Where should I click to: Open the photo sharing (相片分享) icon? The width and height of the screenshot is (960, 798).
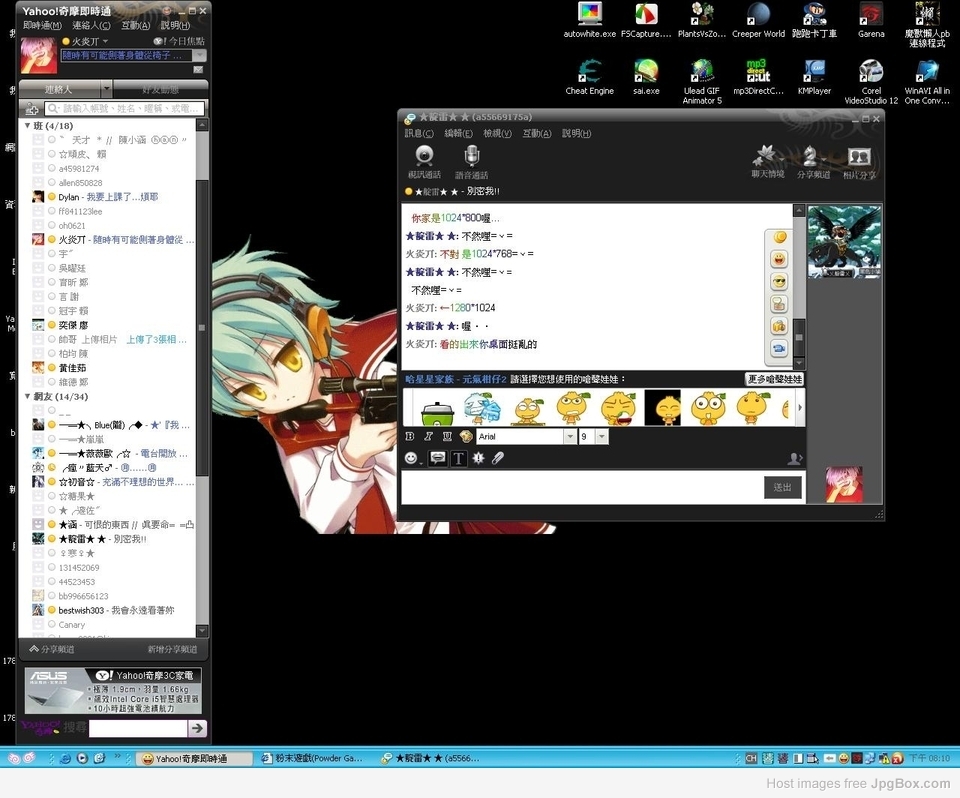tap(858, 162)
